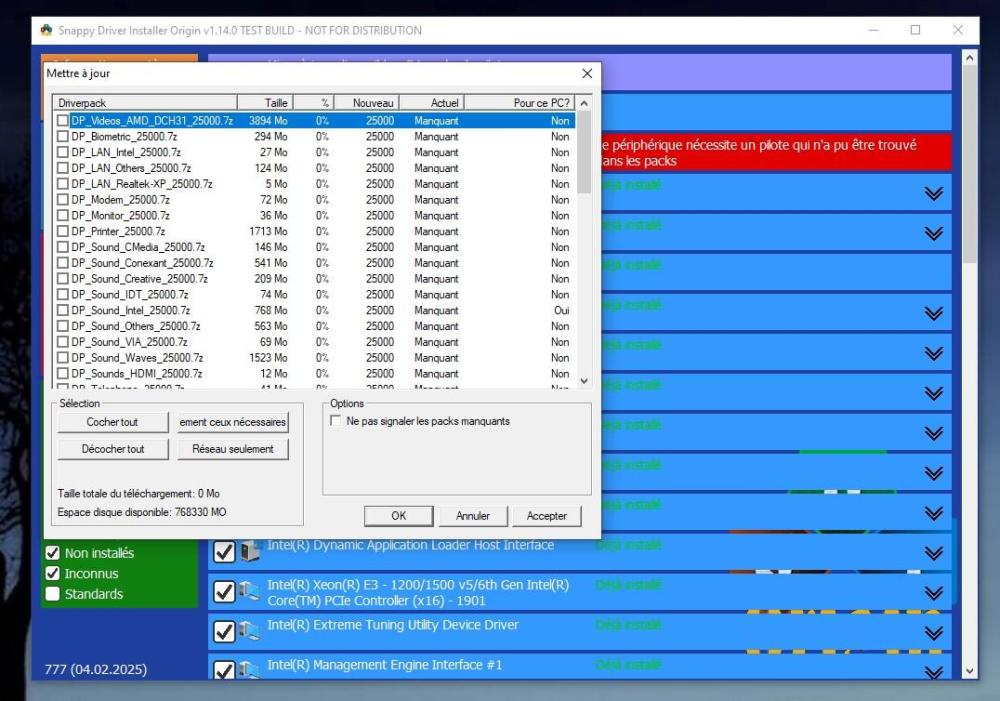Screen dimensions: 1000x701
Task: Expand the Extreme Tuning Utility driver chevron
Action: tap(933, 633)
